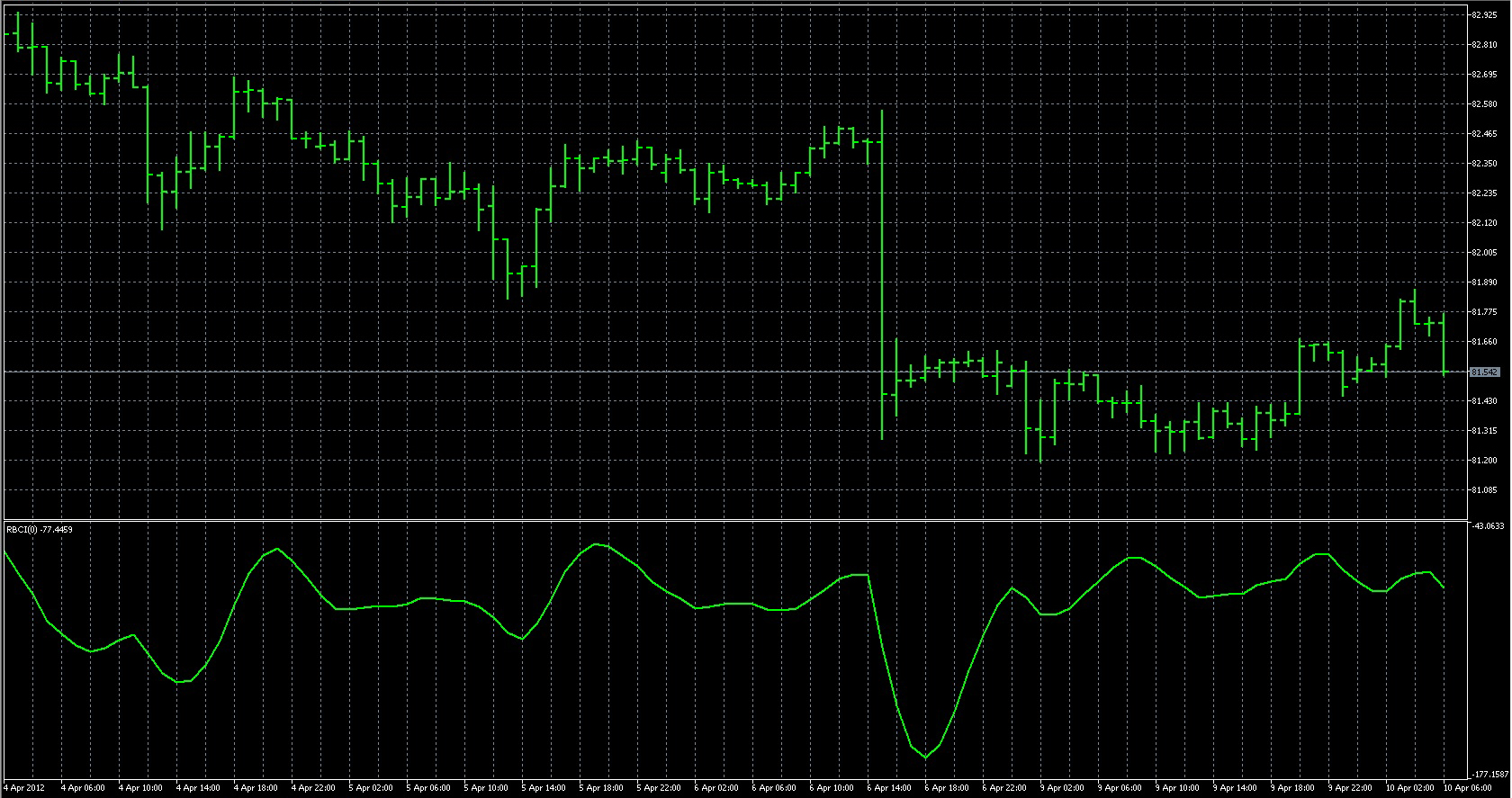Click the indicator scale value -43.0633

point(1488,525)
